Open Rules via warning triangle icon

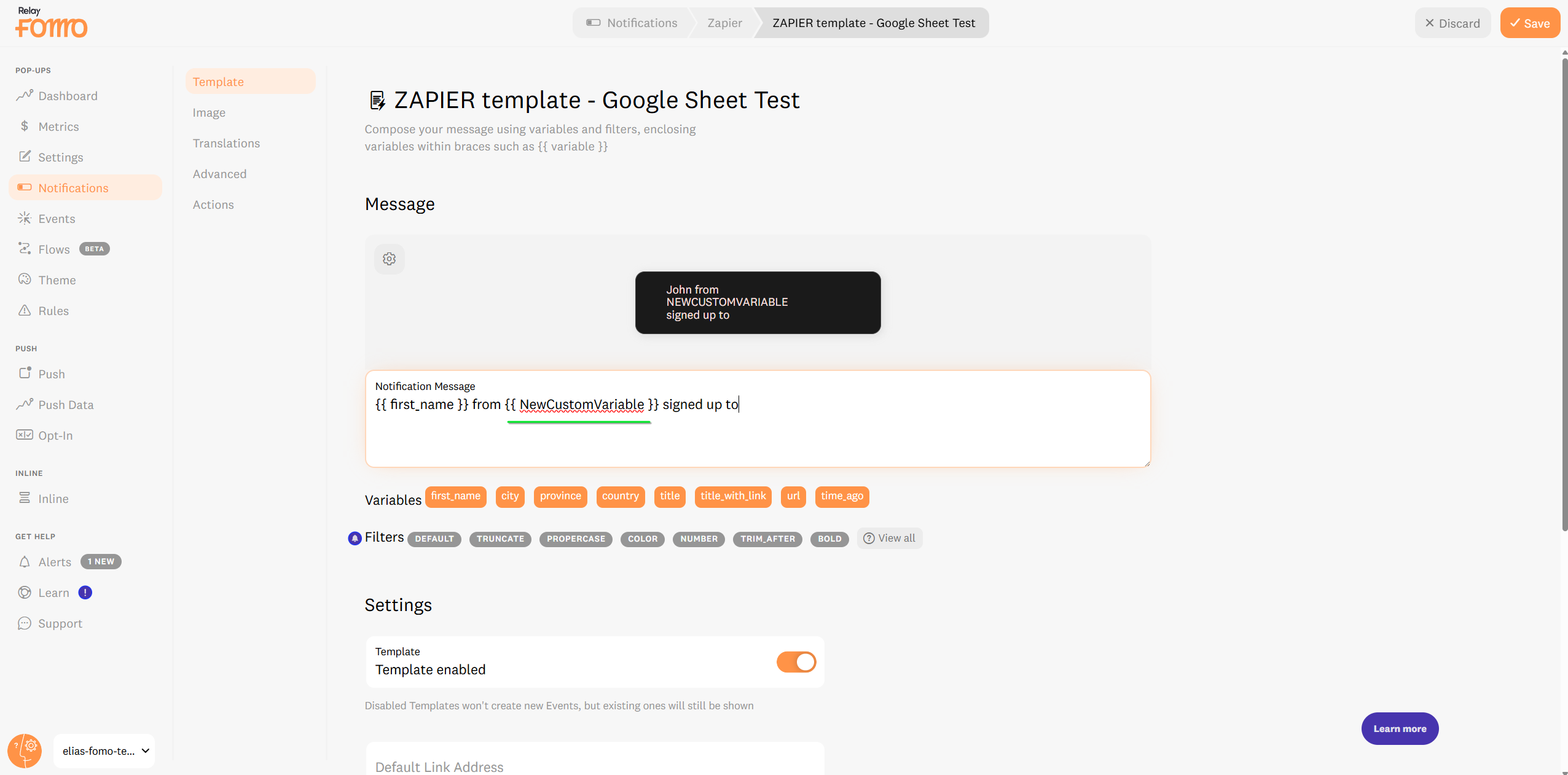coord(25,310)
